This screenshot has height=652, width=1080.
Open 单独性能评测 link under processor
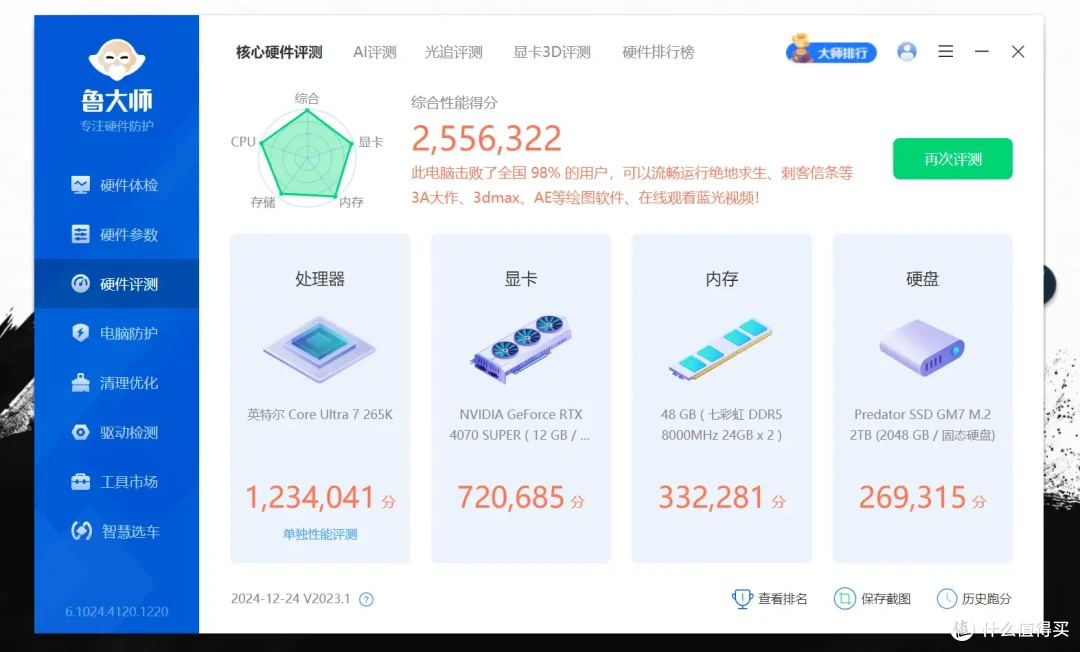point(320,534)
